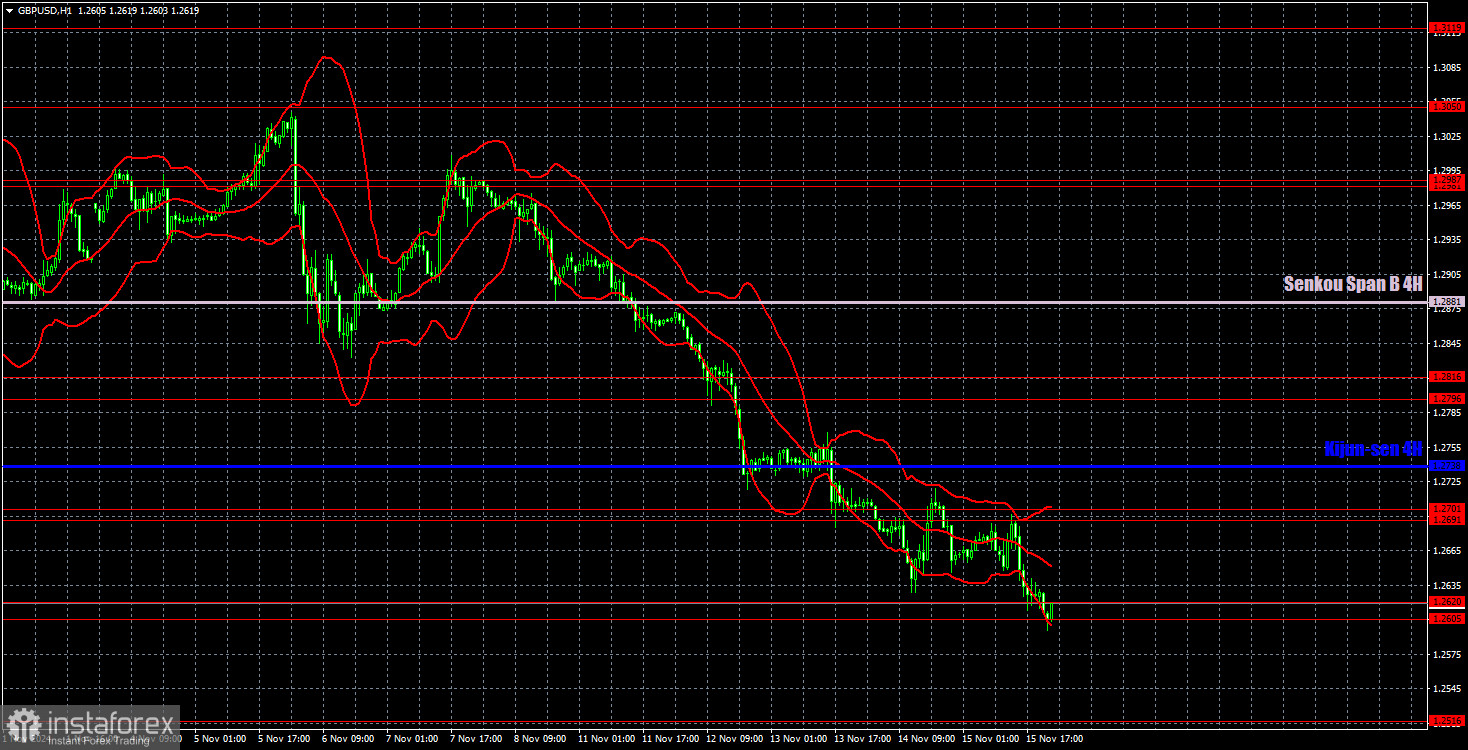Click the 1.2905 price axis value
The image size is (1468, 750).
(x=1447, y=274)
